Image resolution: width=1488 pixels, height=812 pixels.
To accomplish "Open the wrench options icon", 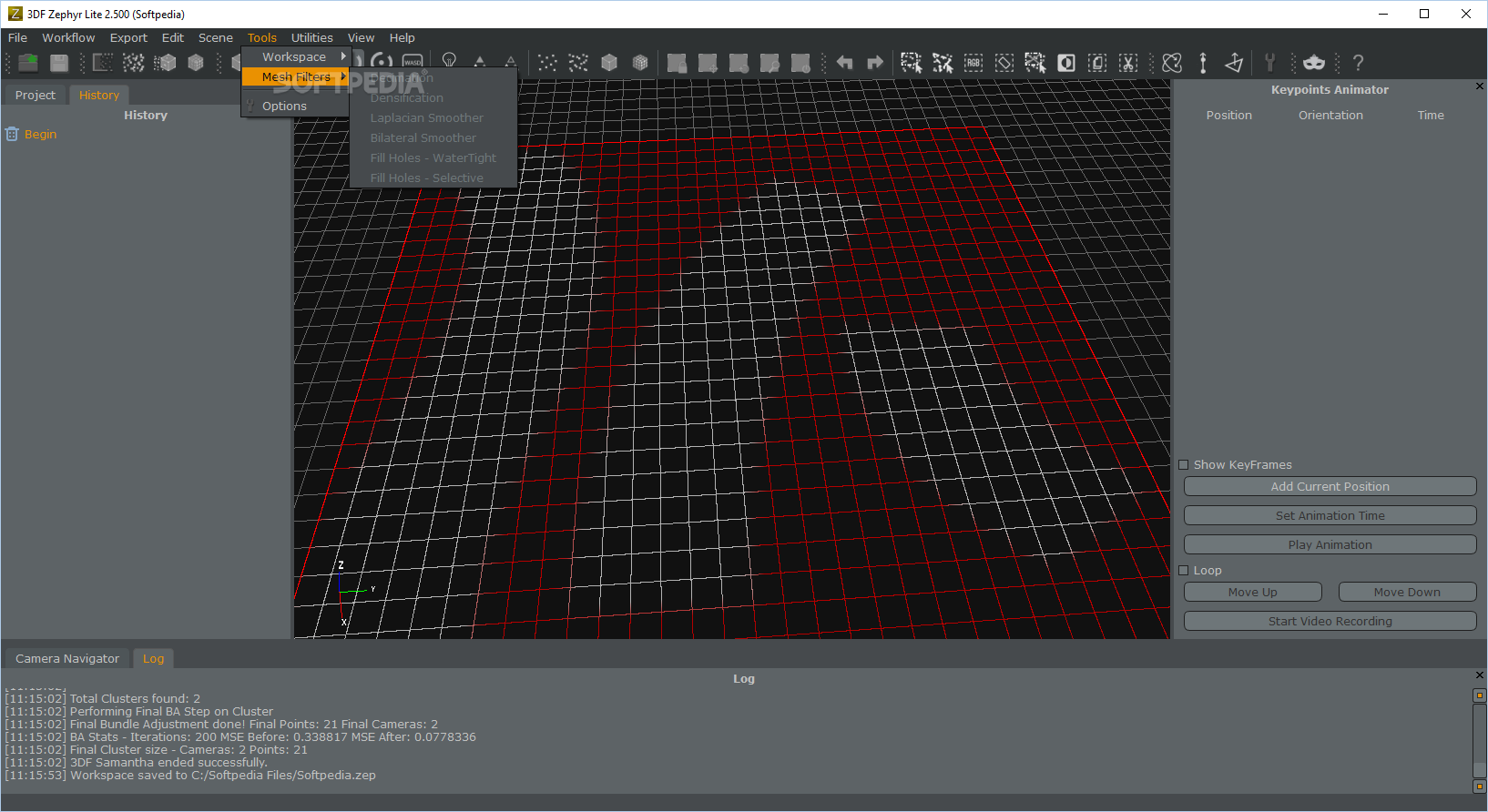I will tap(1270, 63).
